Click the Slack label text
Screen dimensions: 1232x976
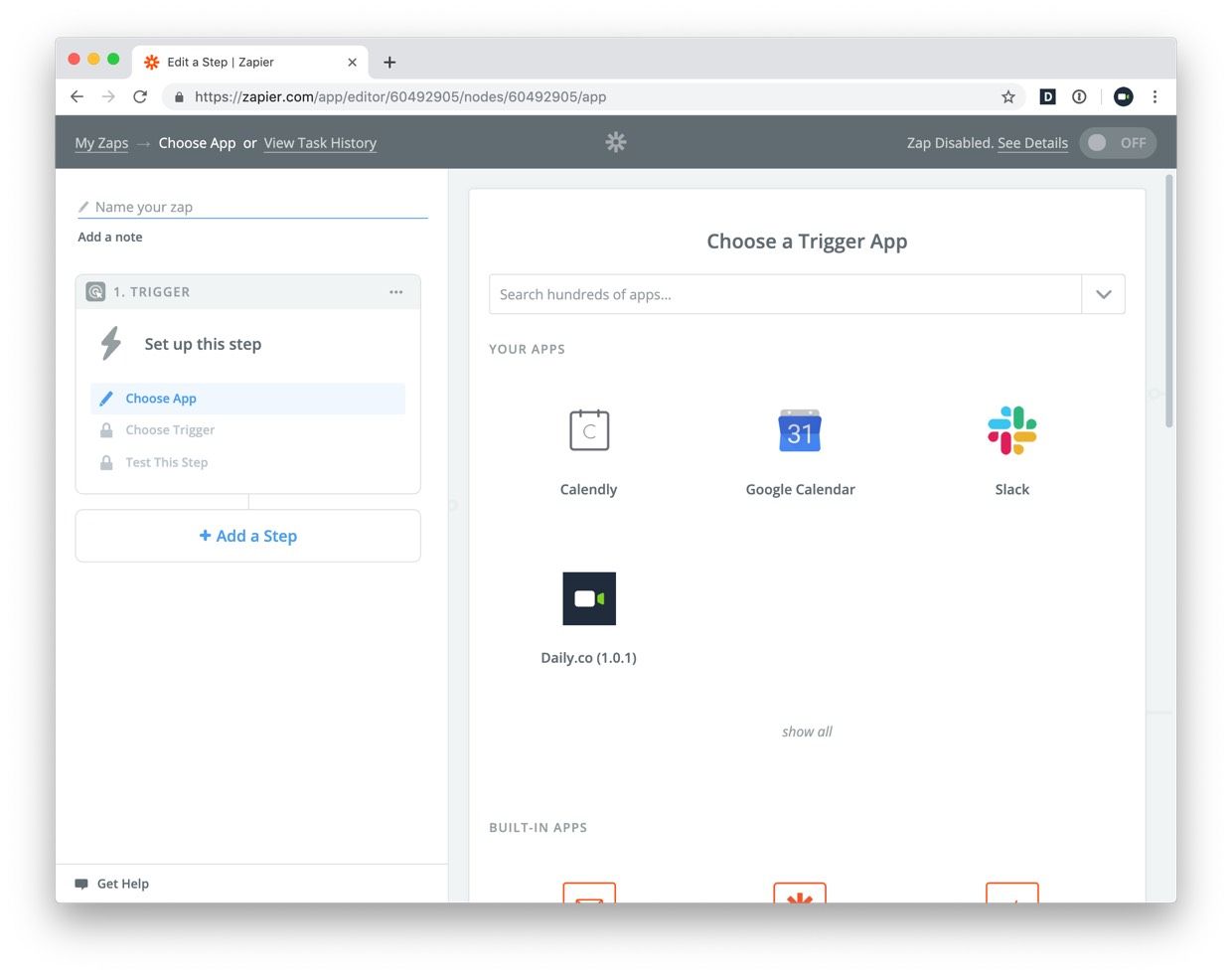[1012, 489]
